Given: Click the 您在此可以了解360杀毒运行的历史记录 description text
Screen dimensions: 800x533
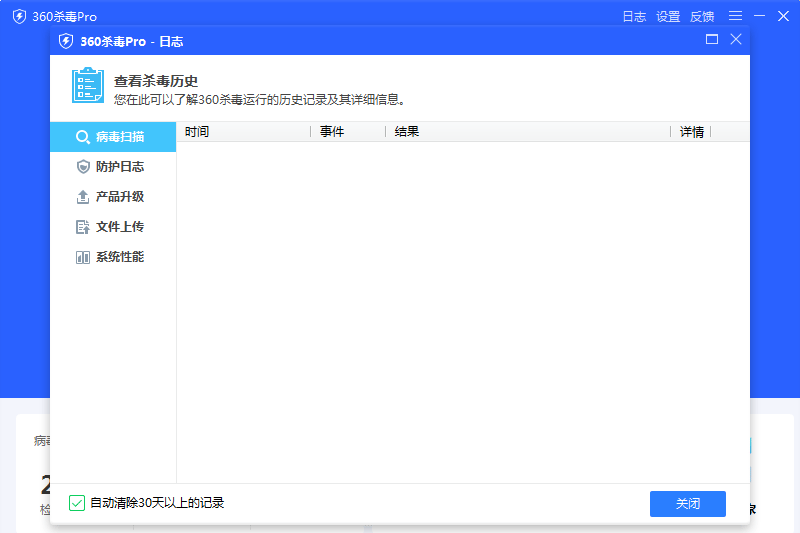Looking at the screenshot, I should click(260, 99).
